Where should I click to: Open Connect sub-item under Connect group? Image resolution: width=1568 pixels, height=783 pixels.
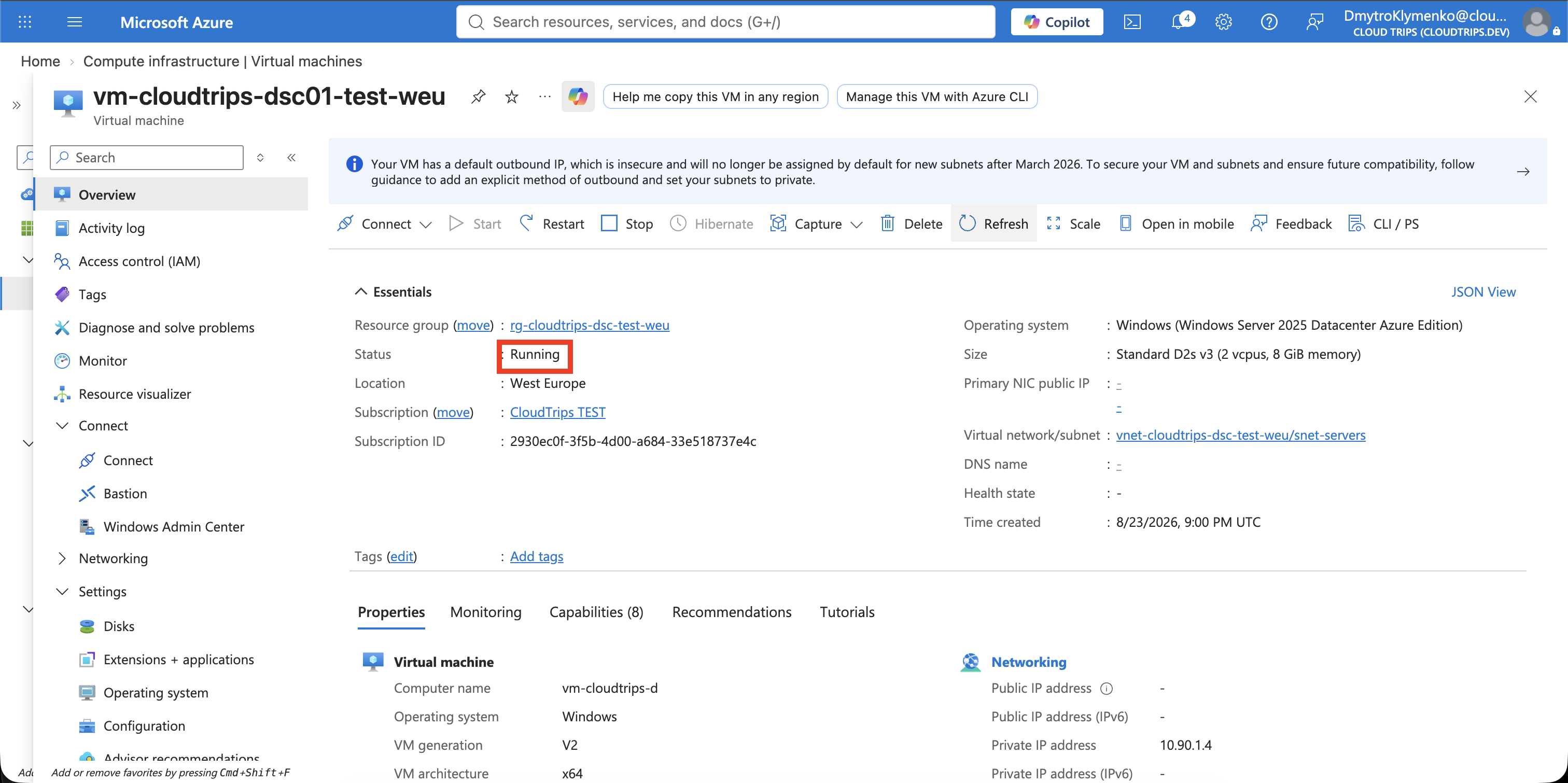(x=128, y=460)
